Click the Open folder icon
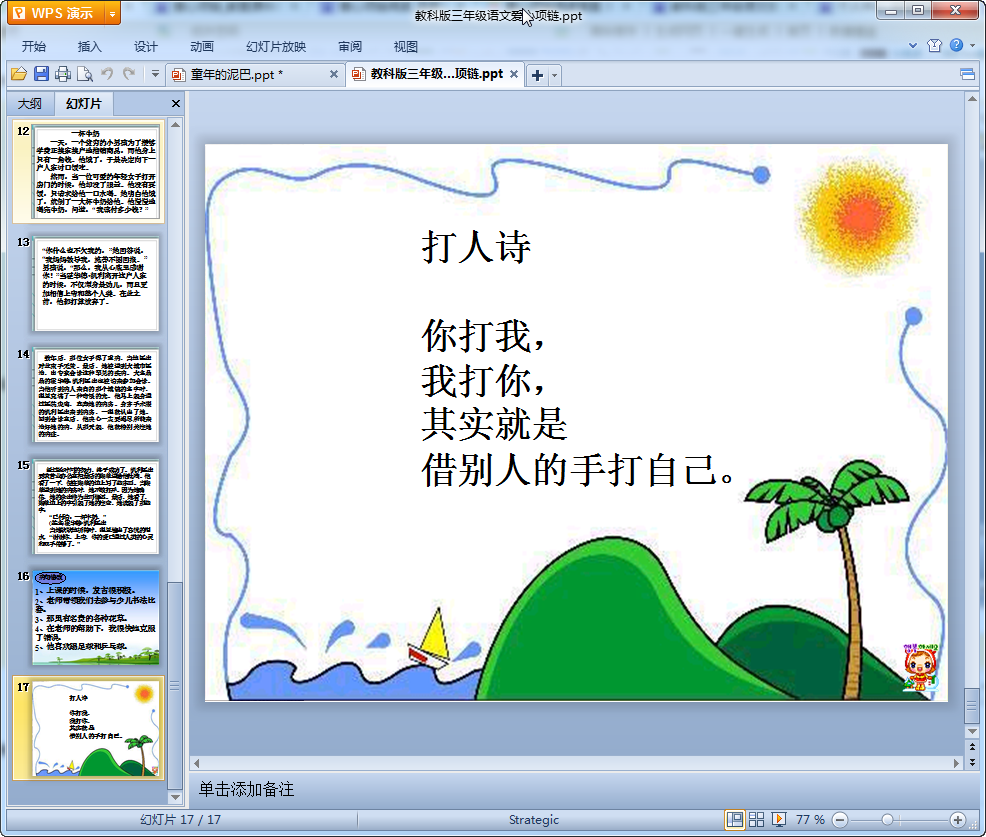The width and height of the screenshot is (986, 837). [x=19, y=74]
